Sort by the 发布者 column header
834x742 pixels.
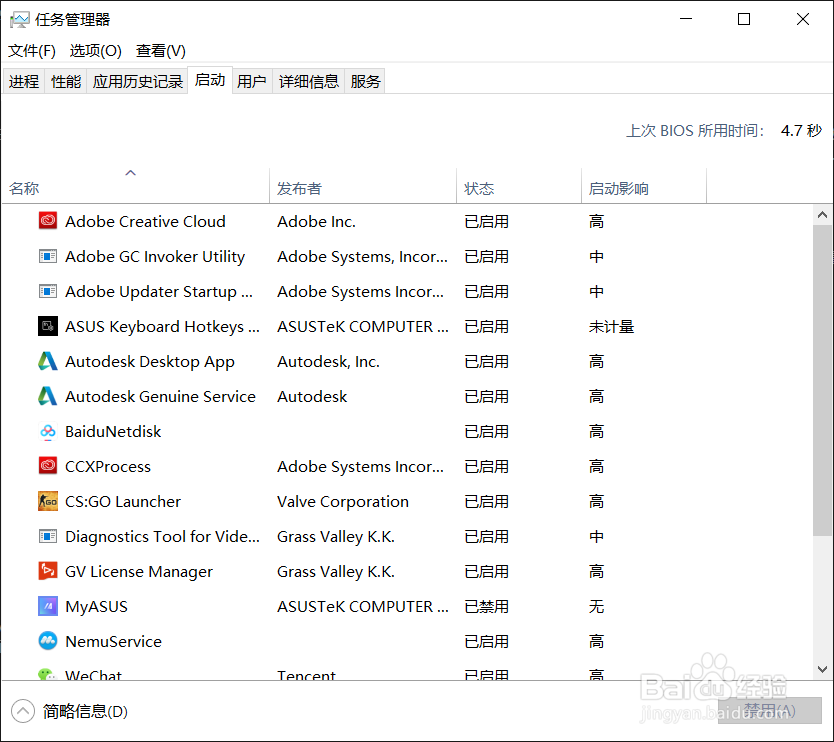[363, 186]
